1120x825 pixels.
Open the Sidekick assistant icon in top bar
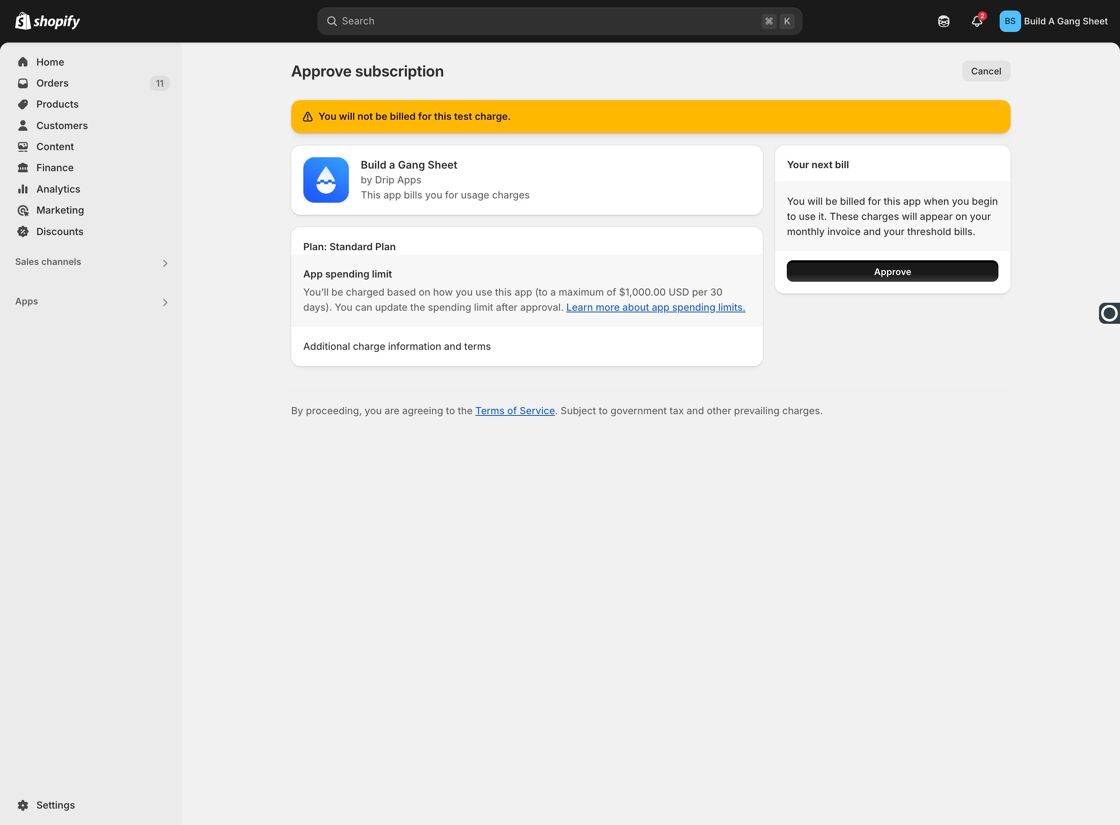[944, 21]
